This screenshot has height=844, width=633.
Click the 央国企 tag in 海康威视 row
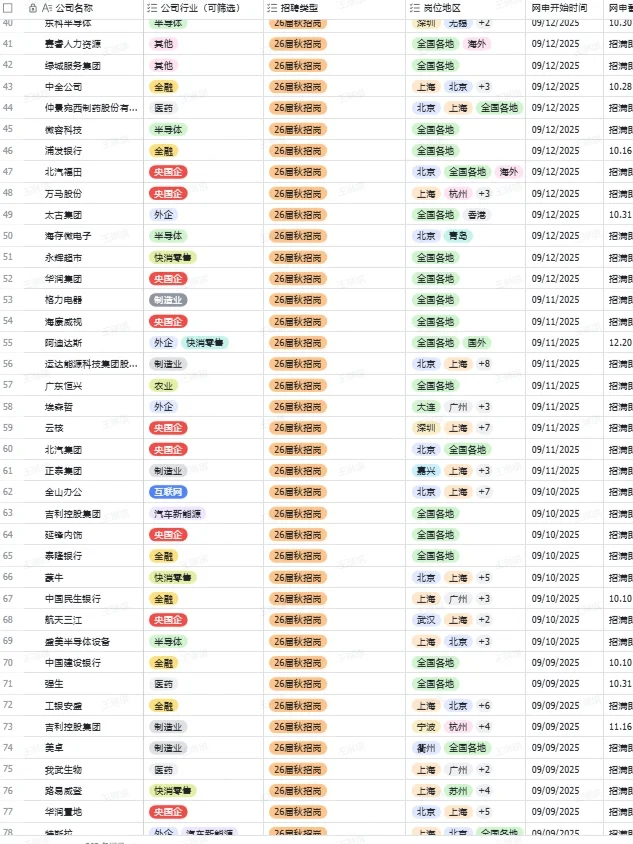[168, 322]
